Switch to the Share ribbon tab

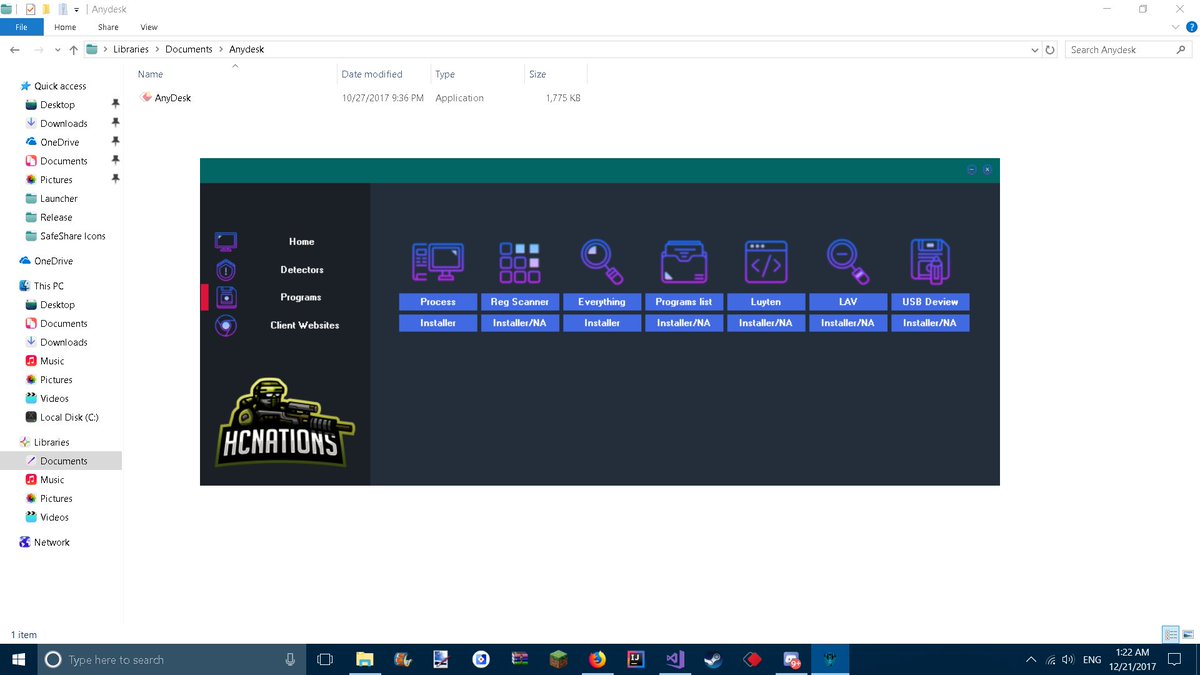108,27
